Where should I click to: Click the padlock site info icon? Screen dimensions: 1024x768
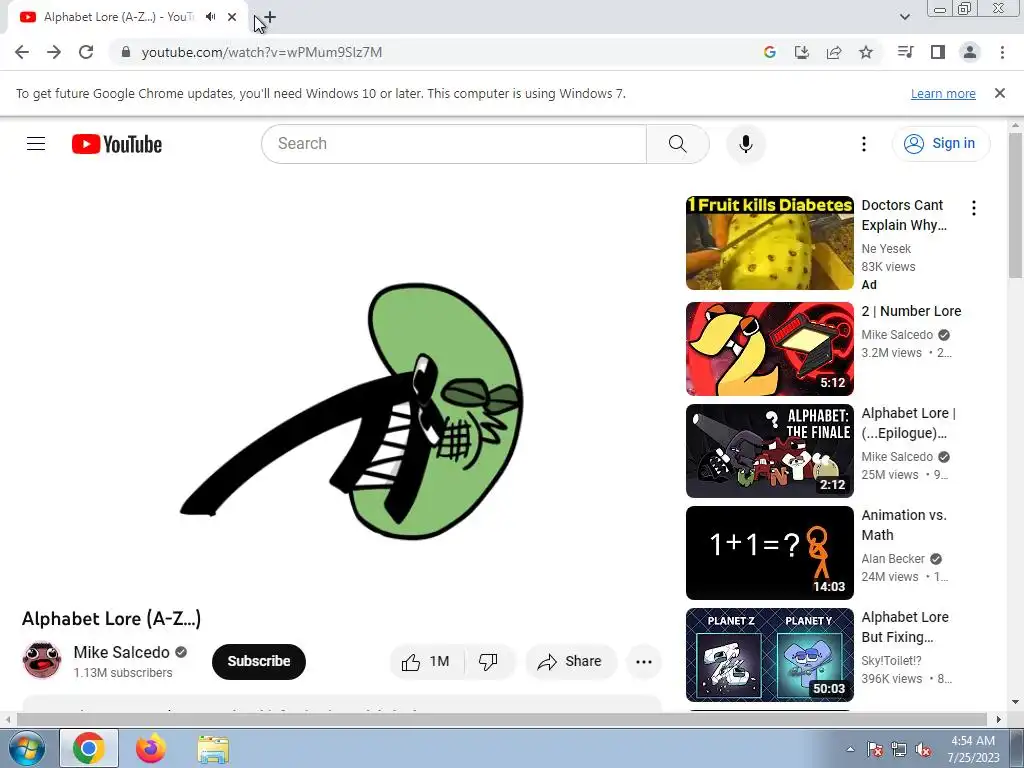point(126,52)
